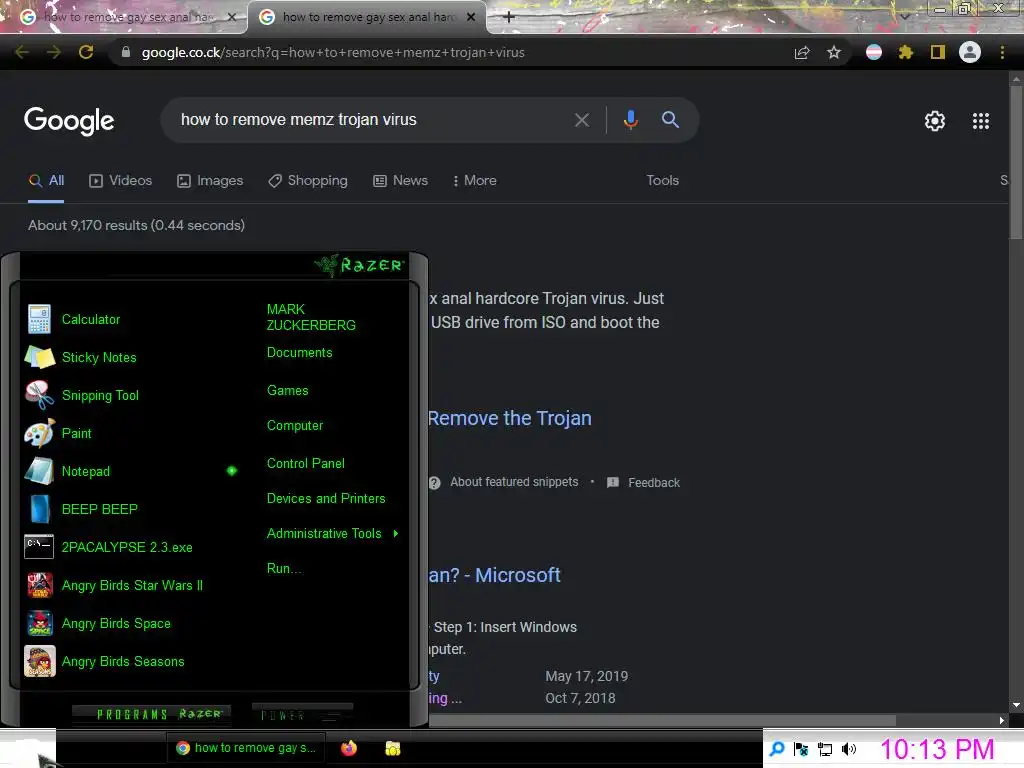The height and width of the screenshot is (768, 1024).
Task: Open a new browser tab
Action: click(x=509, y=17)
